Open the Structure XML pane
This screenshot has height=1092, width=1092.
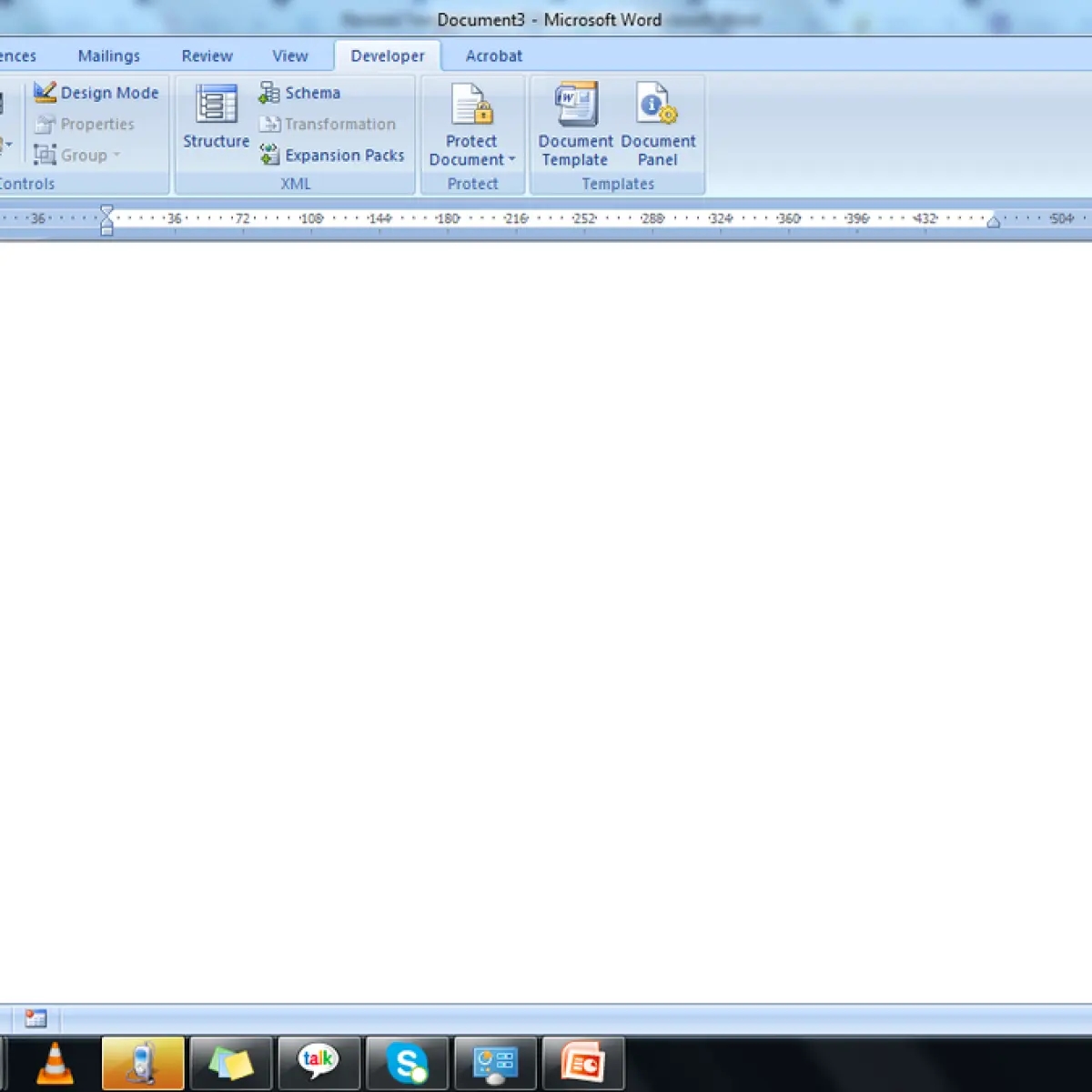[216, 116]
